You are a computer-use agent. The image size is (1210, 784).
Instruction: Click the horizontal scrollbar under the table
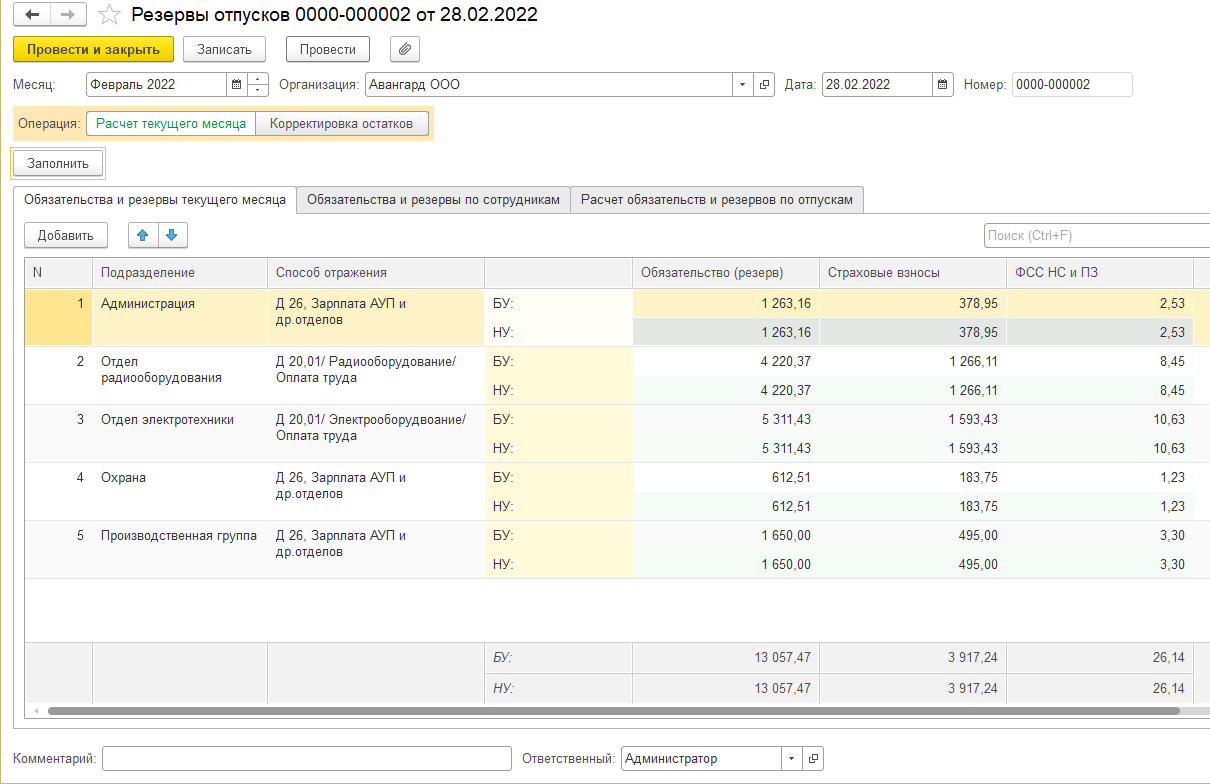600,711
